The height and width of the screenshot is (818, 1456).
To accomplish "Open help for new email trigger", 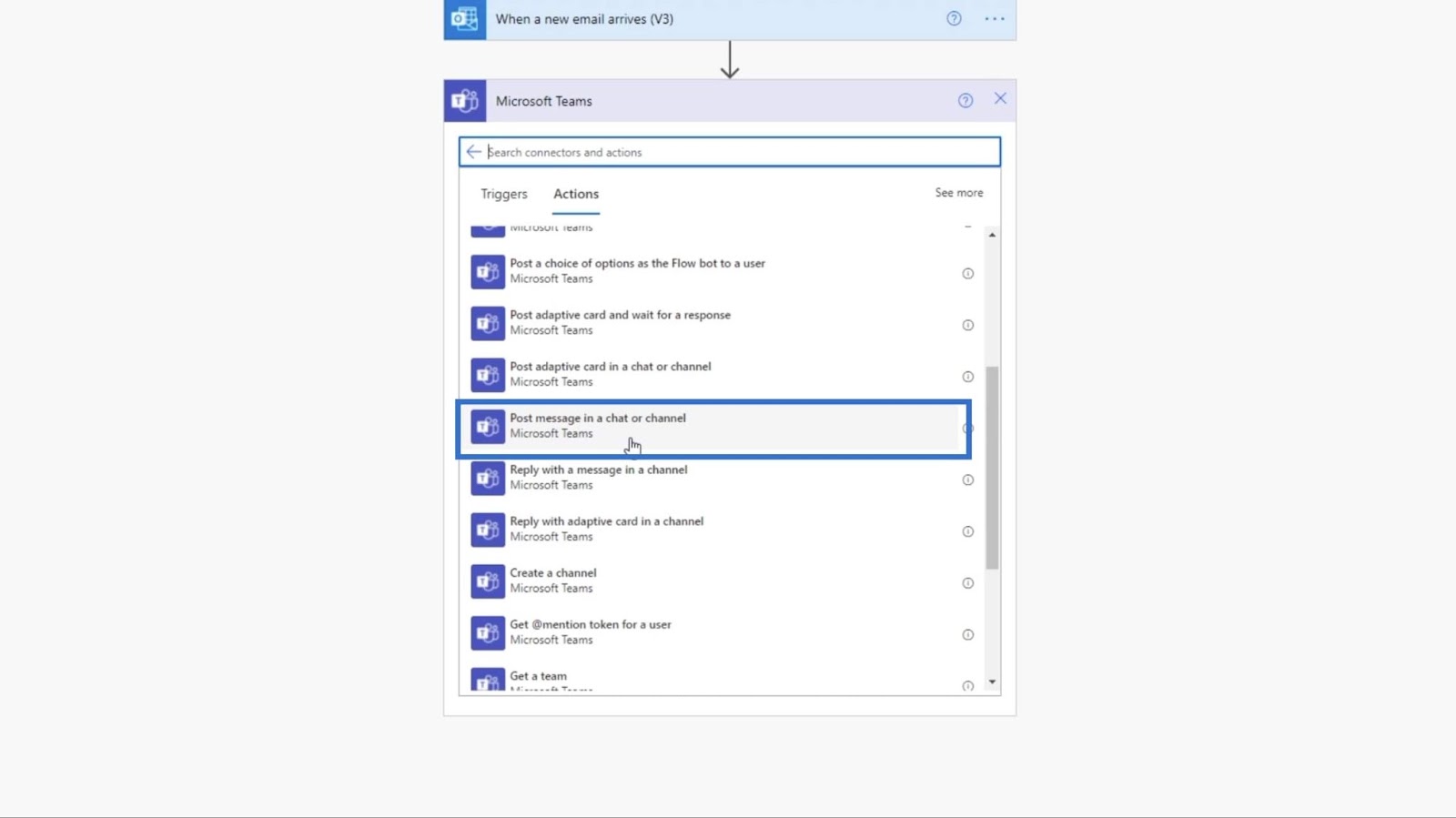I will [x=954, y=18].
